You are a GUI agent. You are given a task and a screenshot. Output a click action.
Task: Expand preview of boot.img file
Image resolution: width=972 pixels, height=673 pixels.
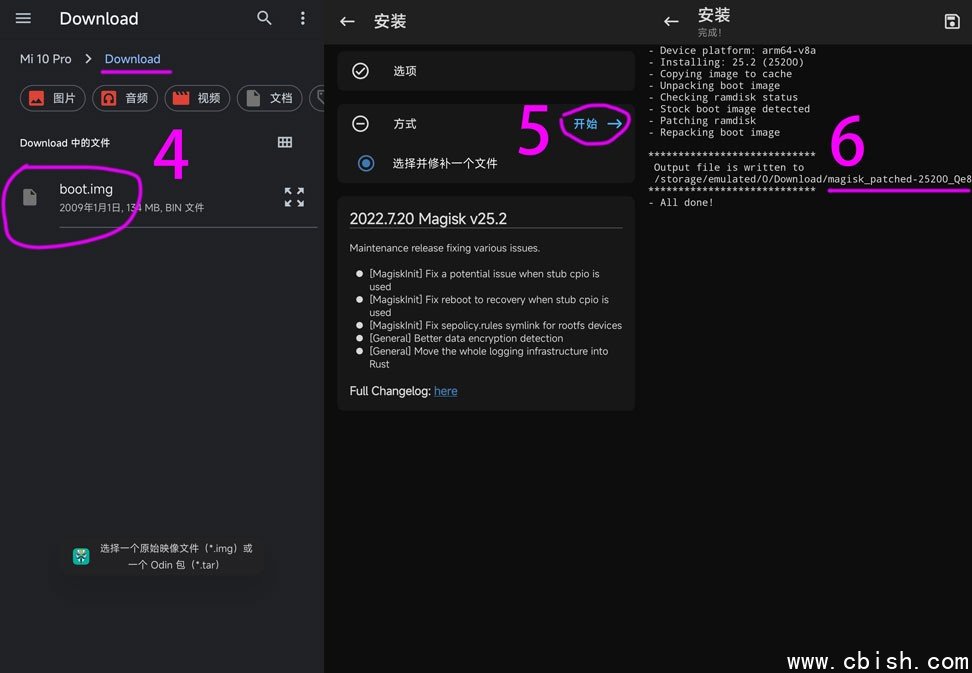pyautogui.click(x=294, y=197)
